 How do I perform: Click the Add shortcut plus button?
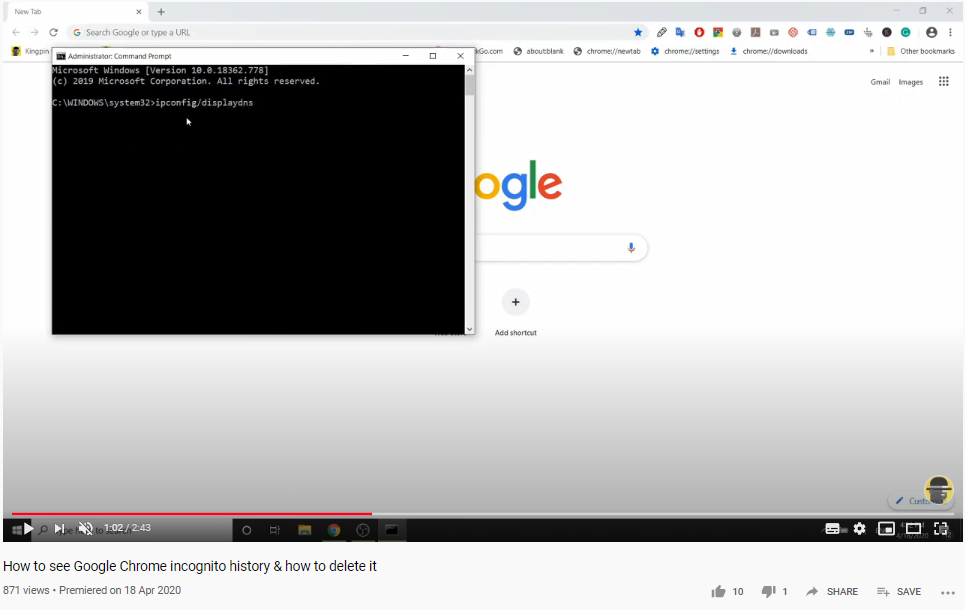click(x=516, y=302)
